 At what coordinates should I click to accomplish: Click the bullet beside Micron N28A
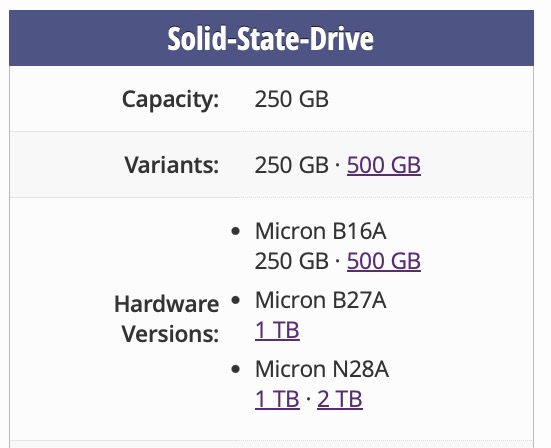pos(236,369)
